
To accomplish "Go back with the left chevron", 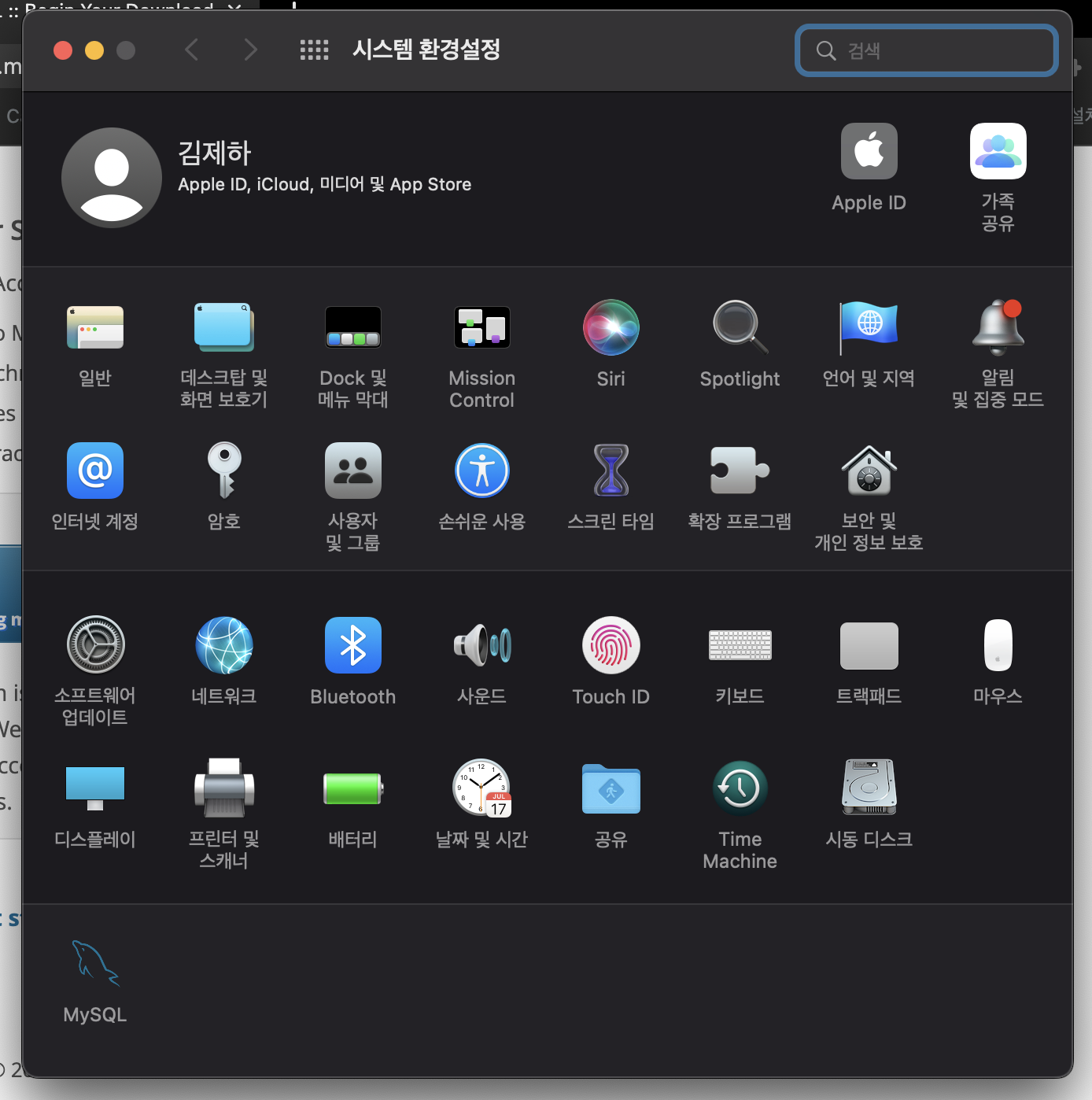I will [191, 50].
